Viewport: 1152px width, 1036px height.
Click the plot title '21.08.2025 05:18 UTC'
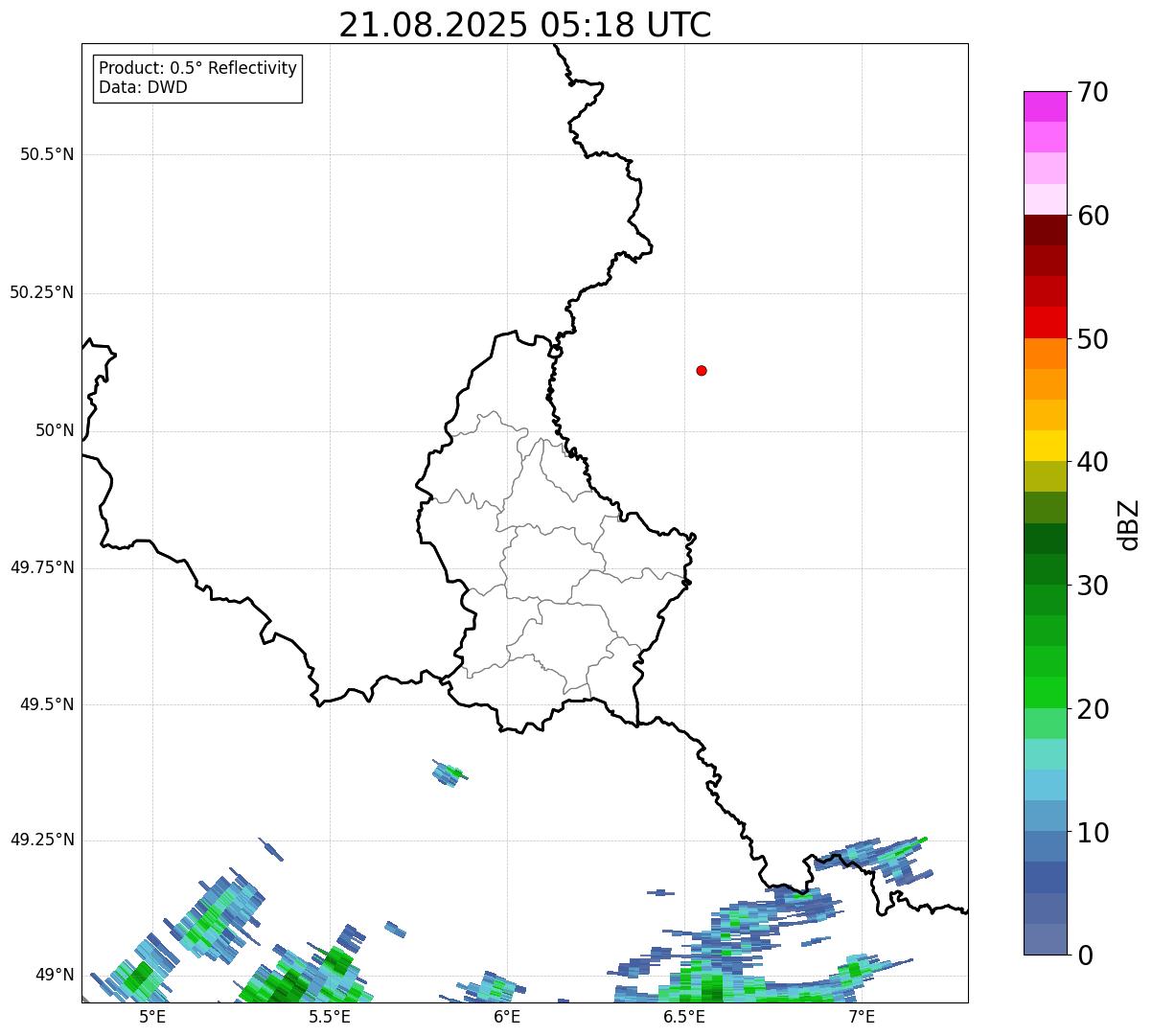pyautogui.click(x=525, y=25)
